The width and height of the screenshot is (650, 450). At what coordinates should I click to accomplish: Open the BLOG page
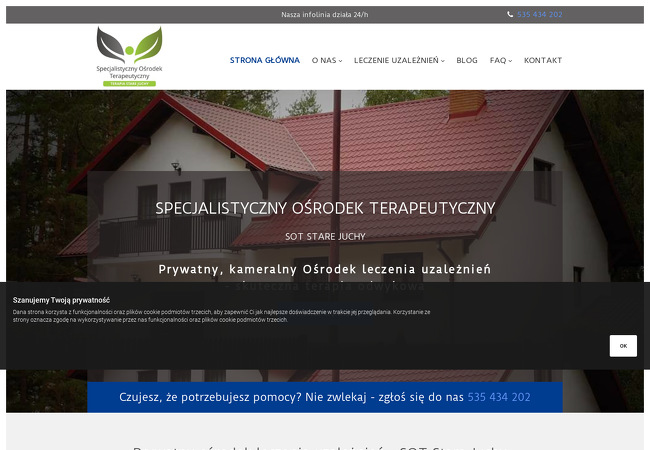pos(467,60)
